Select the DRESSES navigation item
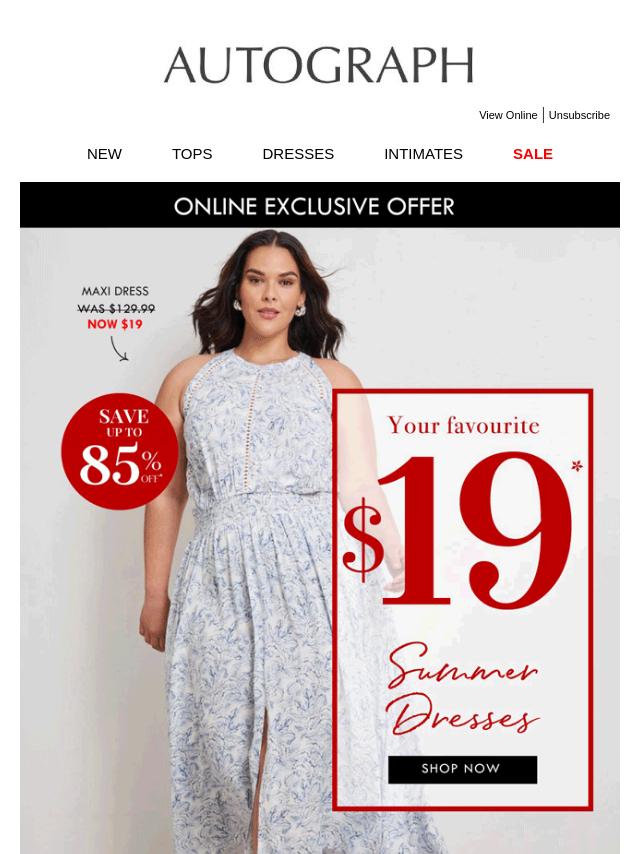Viewport: 640px width, 854px height. click(298, 154)
